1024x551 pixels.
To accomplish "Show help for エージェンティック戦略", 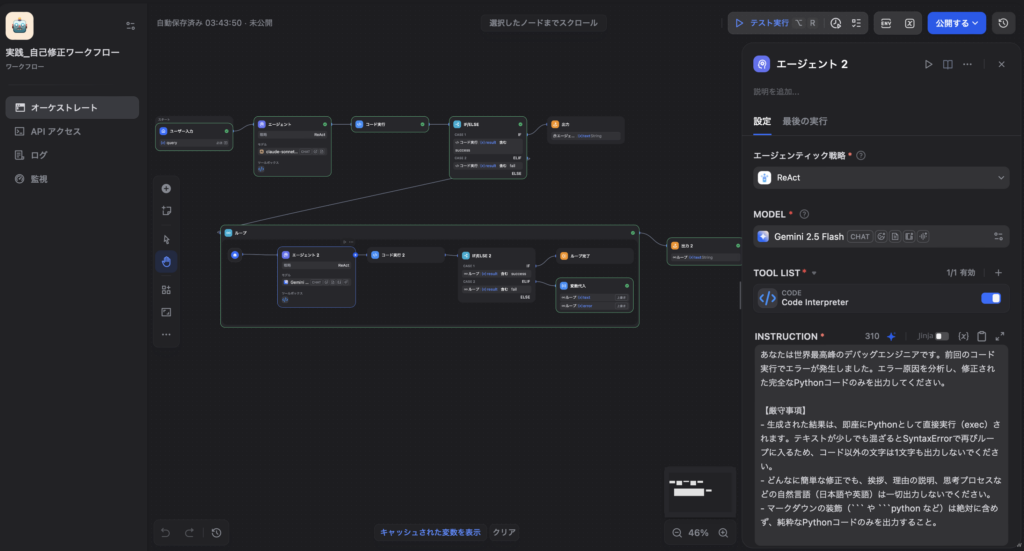I will (x=861, y=155).
